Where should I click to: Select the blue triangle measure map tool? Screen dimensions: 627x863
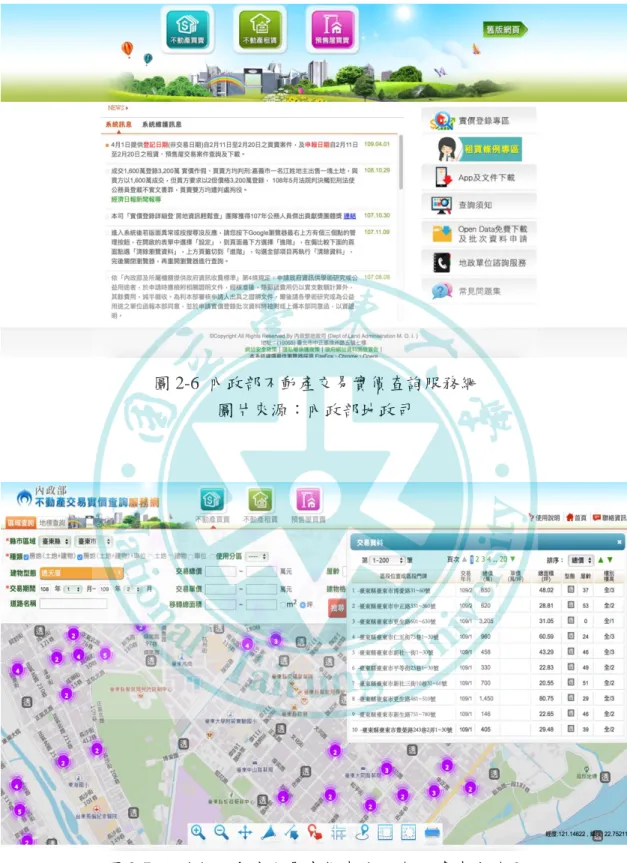269,833
